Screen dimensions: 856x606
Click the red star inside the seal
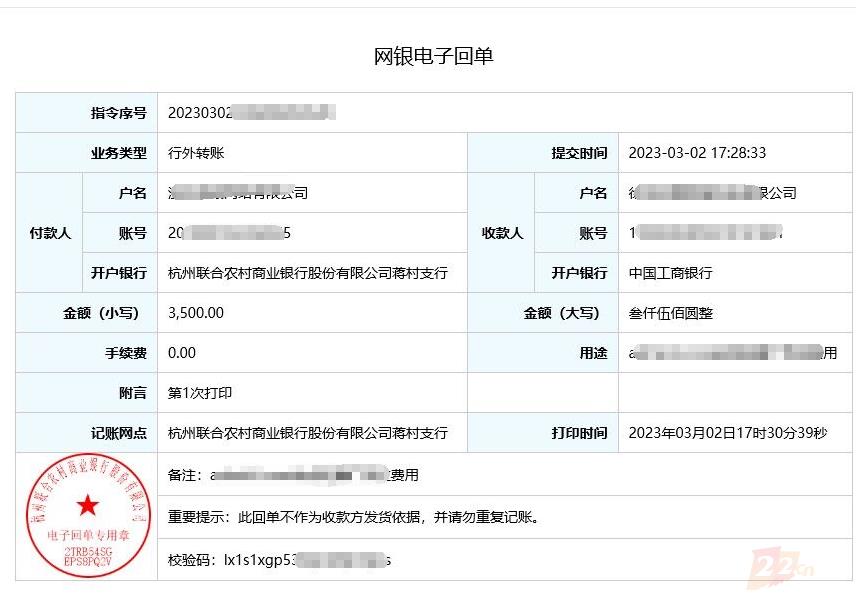pyautogui.click(x=87, y=505)
